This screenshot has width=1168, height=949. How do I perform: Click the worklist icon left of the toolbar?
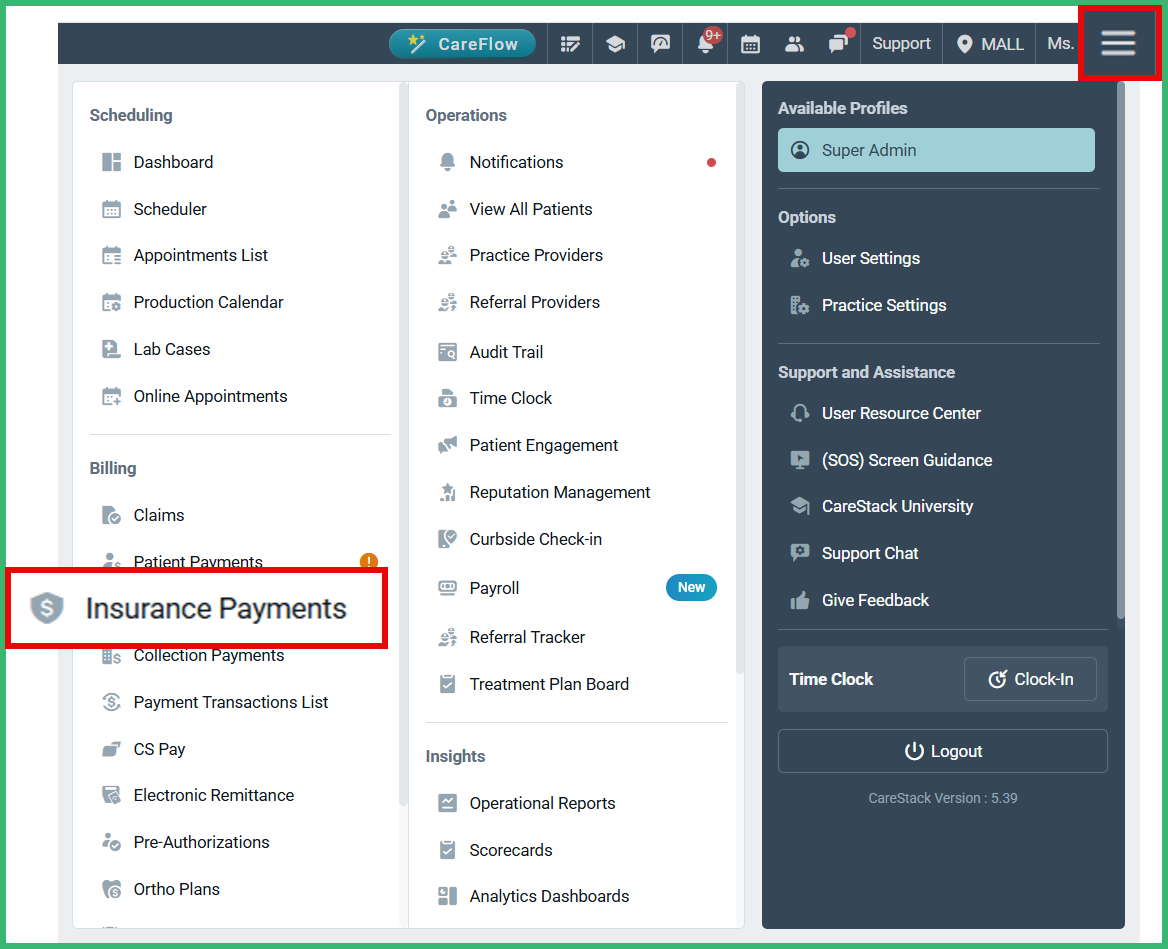[x=570, y=43]
